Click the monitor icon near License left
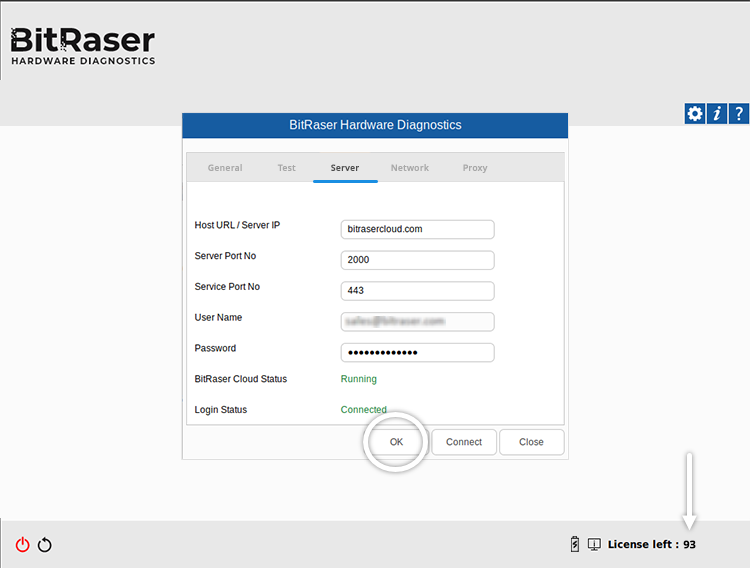 (x=594, y=544)
